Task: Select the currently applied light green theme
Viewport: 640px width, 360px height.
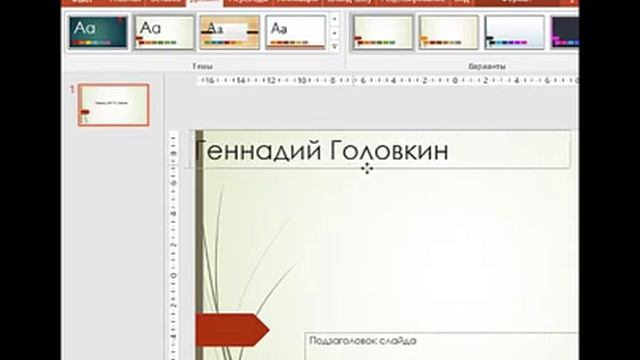Action: [164, 32]
